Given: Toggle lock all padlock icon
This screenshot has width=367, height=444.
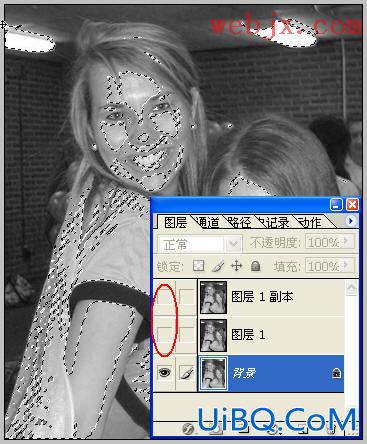Looking at the screenshot, I should coord(255,266).
